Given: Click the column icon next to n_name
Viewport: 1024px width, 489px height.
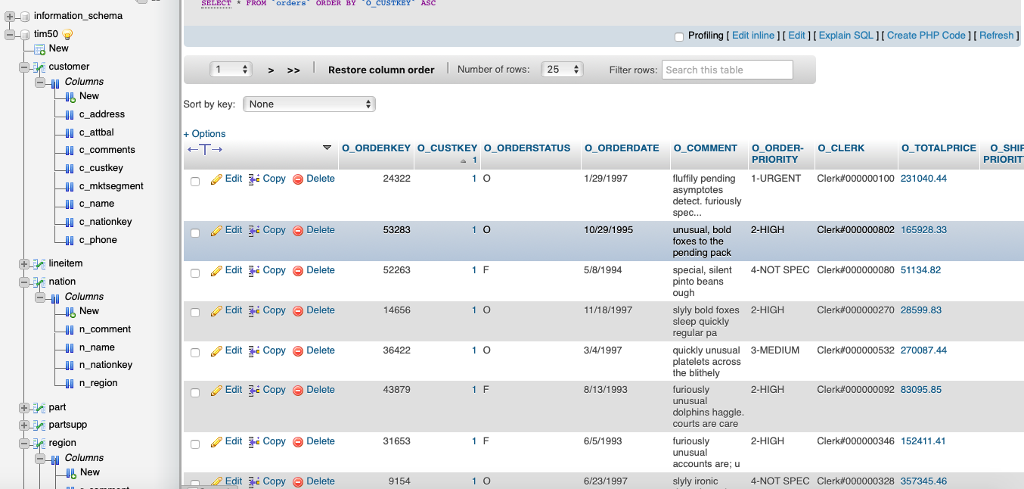Looking at the screenshot, I should tap(70, 348).
